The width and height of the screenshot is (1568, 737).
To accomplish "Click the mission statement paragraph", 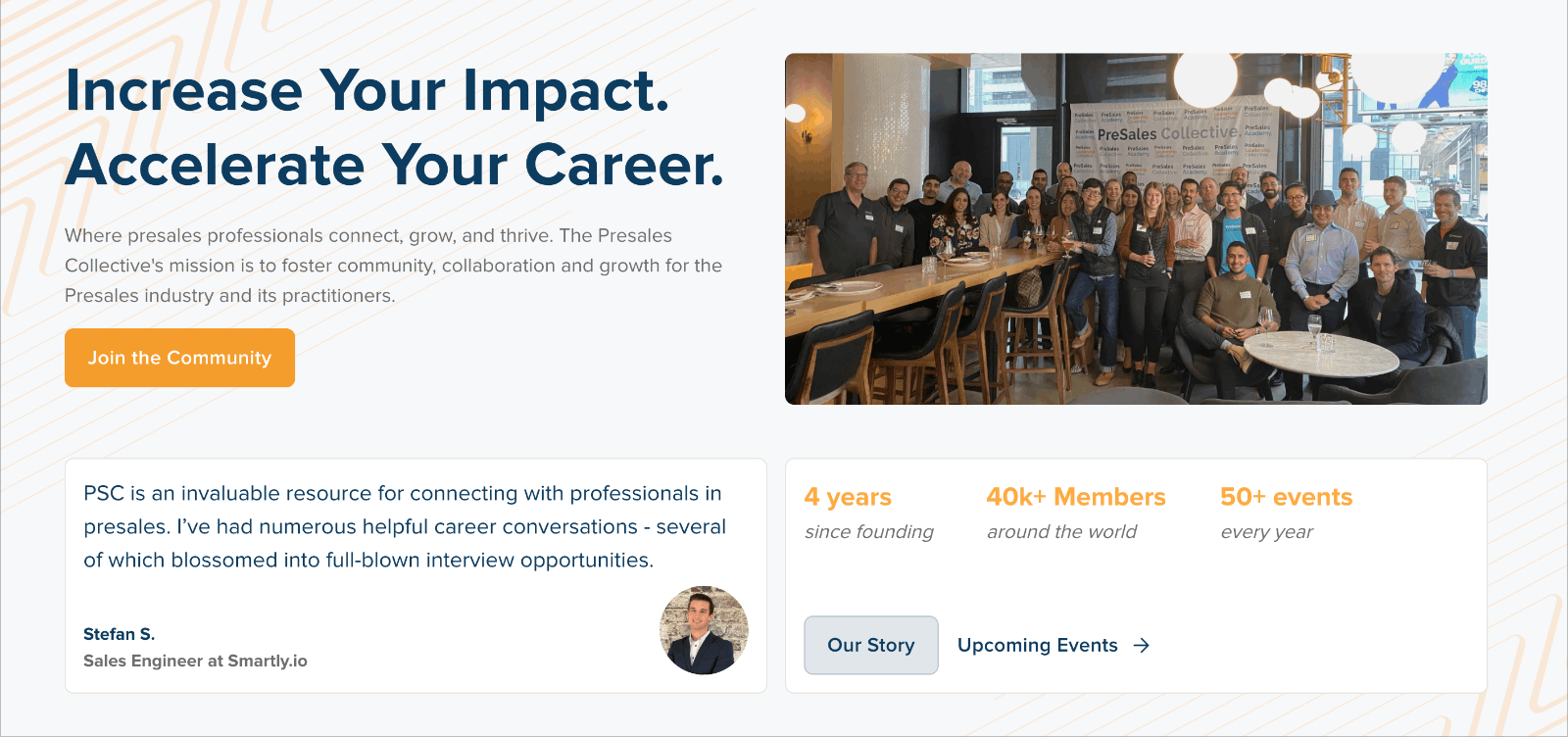I will point(393,265).
